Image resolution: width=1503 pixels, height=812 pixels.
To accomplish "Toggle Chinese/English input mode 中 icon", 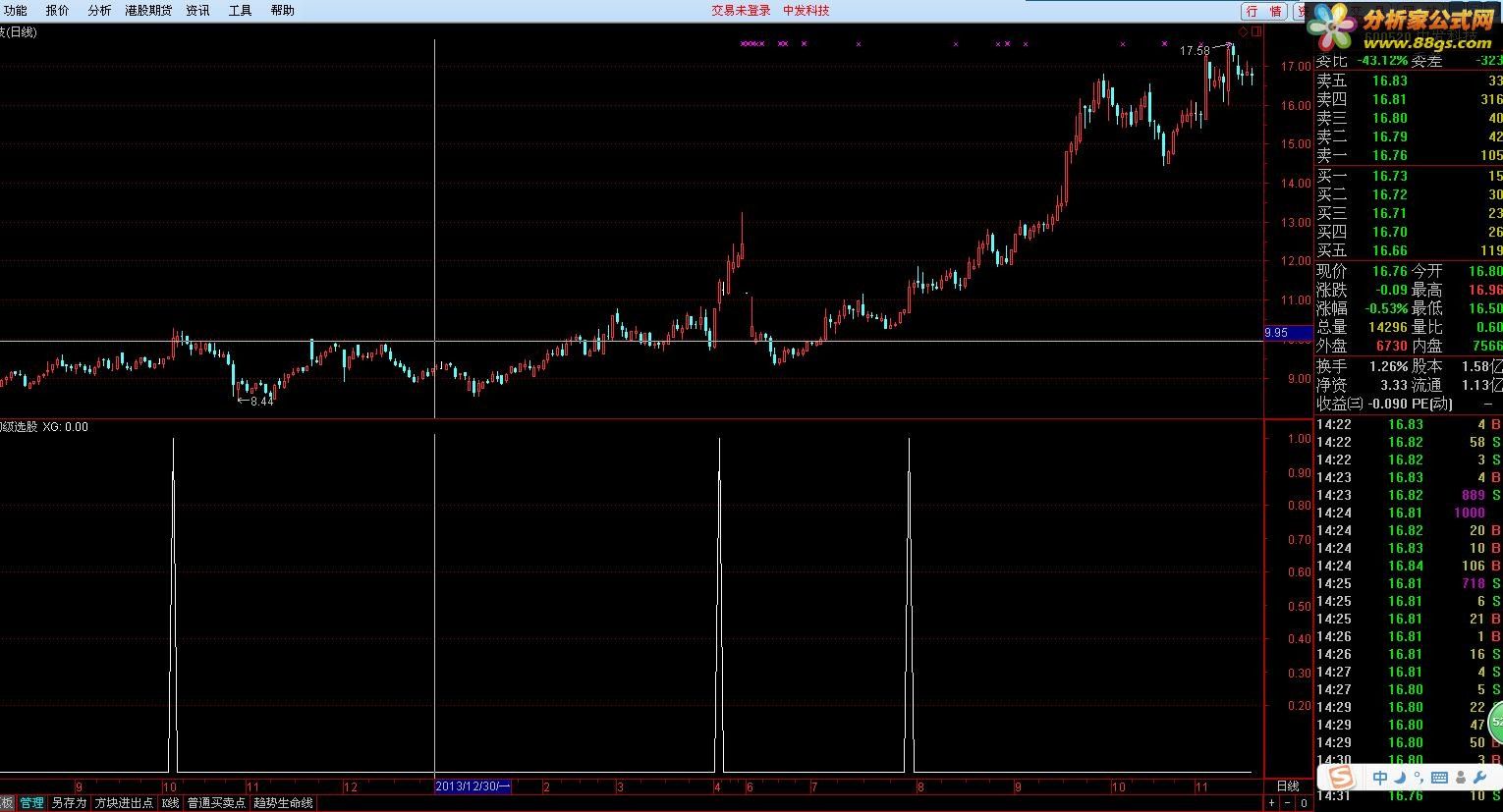I will coord(1380,778).
